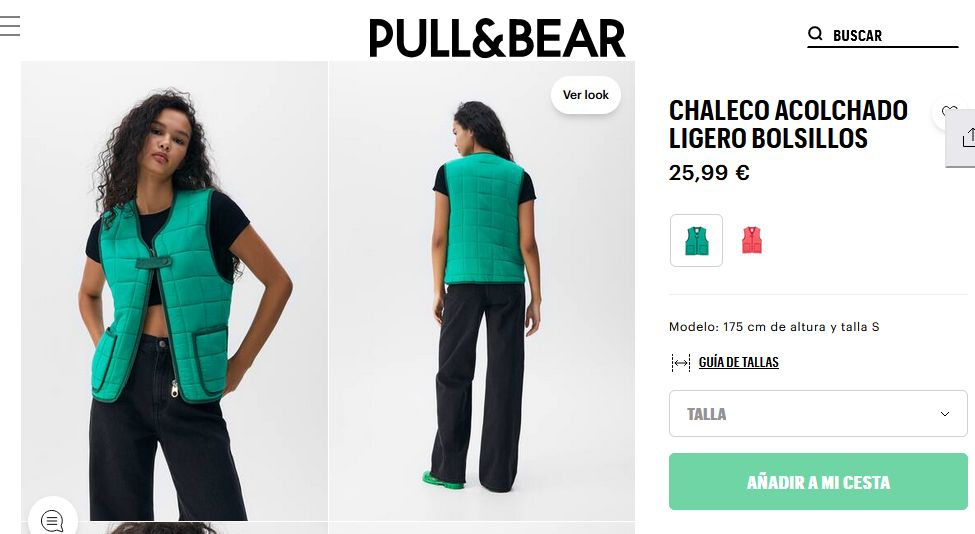Click the model height and size info
975x534 pixels.
tap(774, 327)
